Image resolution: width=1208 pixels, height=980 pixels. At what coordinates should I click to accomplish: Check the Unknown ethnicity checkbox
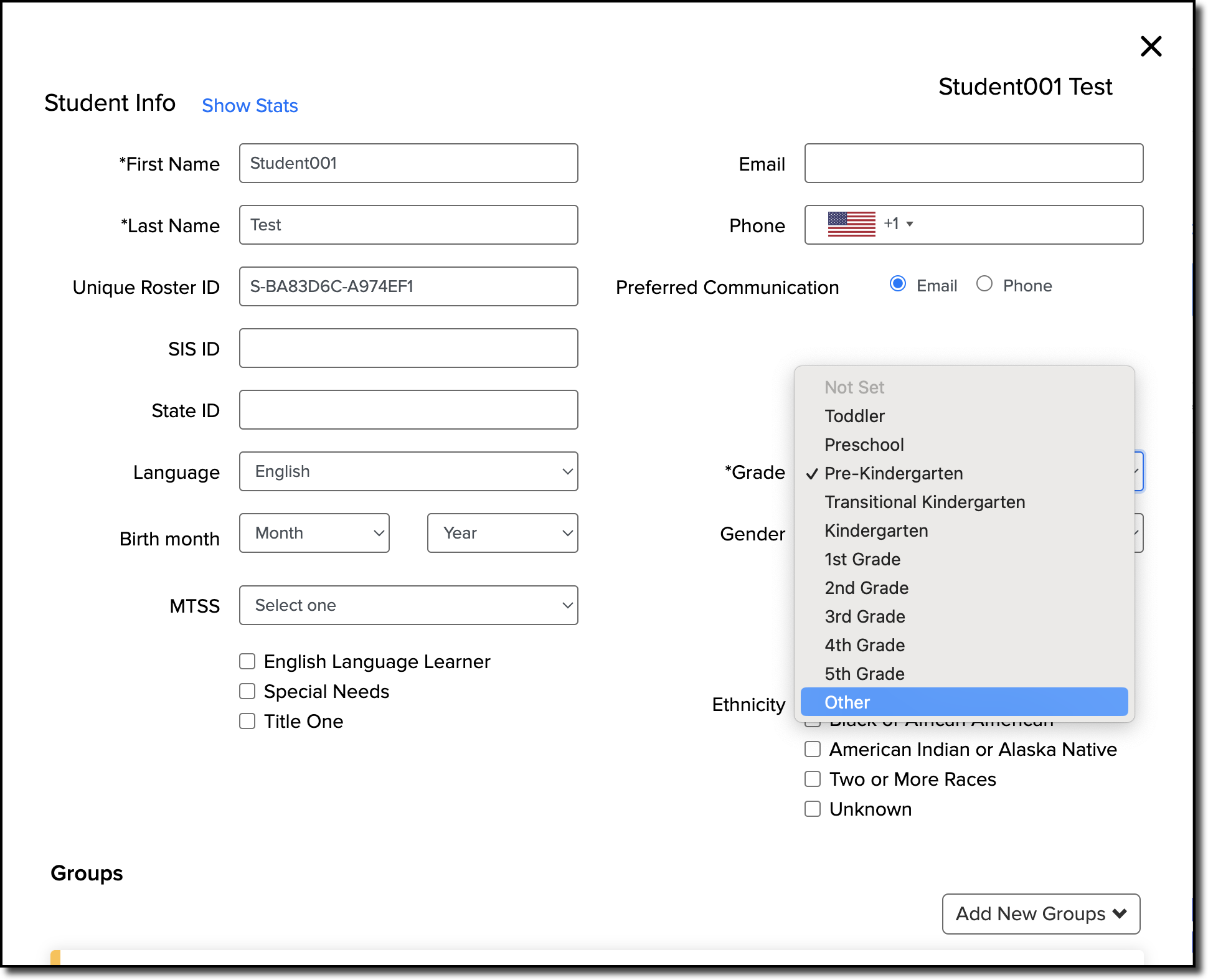coord(813,809)
